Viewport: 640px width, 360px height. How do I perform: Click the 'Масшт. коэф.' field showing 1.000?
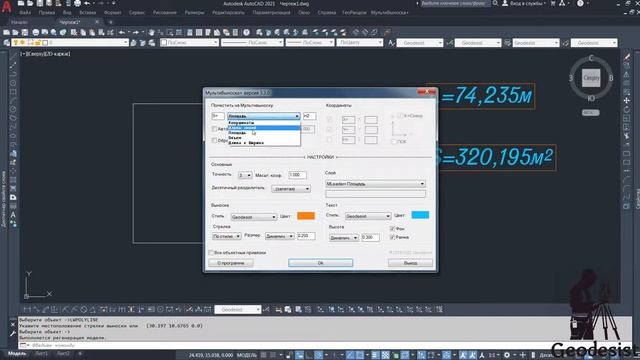coord(297,175)
